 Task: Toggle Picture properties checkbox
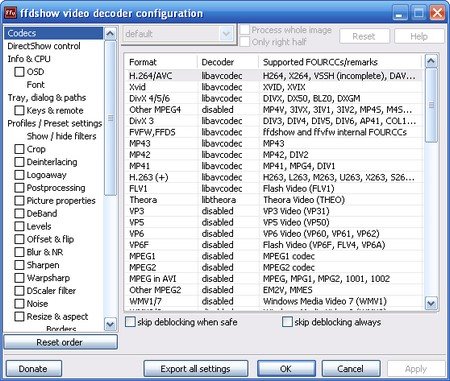pyautogui.click(x=19, y=201)
